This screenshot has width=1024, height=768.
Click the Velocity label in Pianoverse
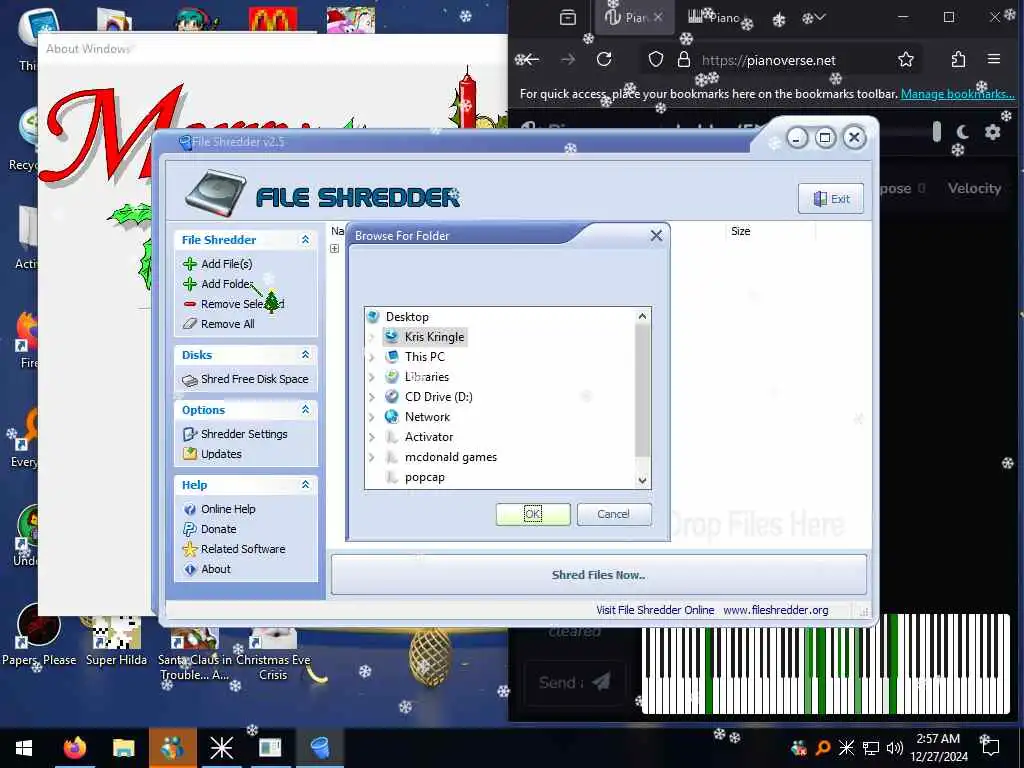[x=974, y=188]
